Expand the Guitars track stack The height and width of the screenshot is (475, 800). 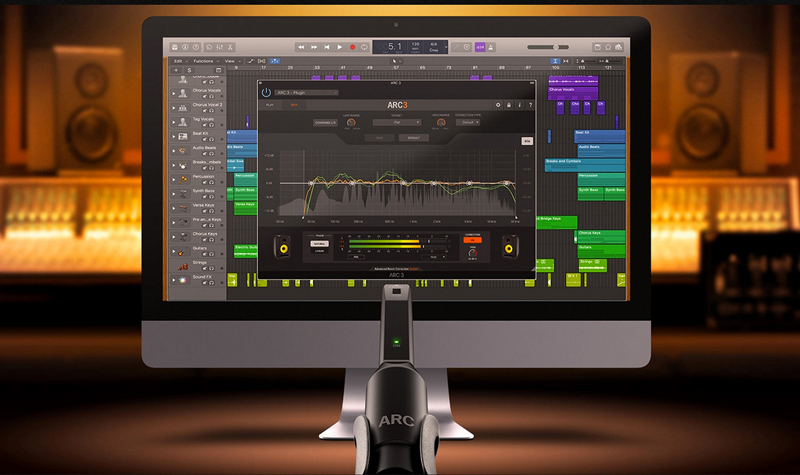point(173,252)
